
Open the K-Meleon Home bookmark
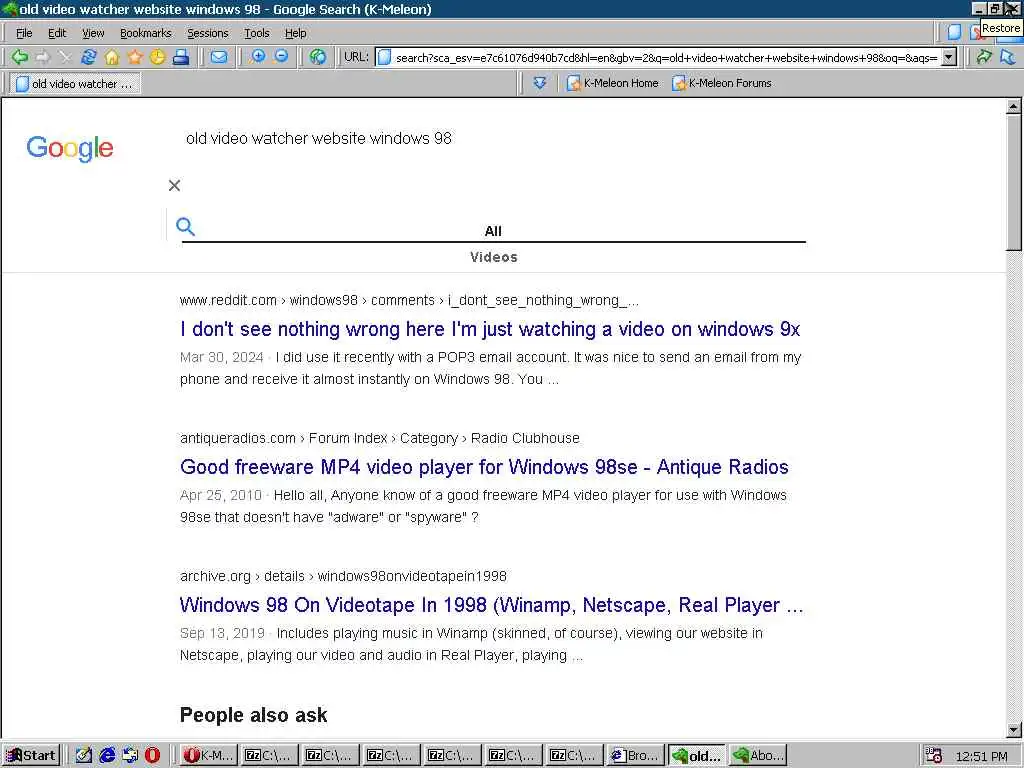613,83
